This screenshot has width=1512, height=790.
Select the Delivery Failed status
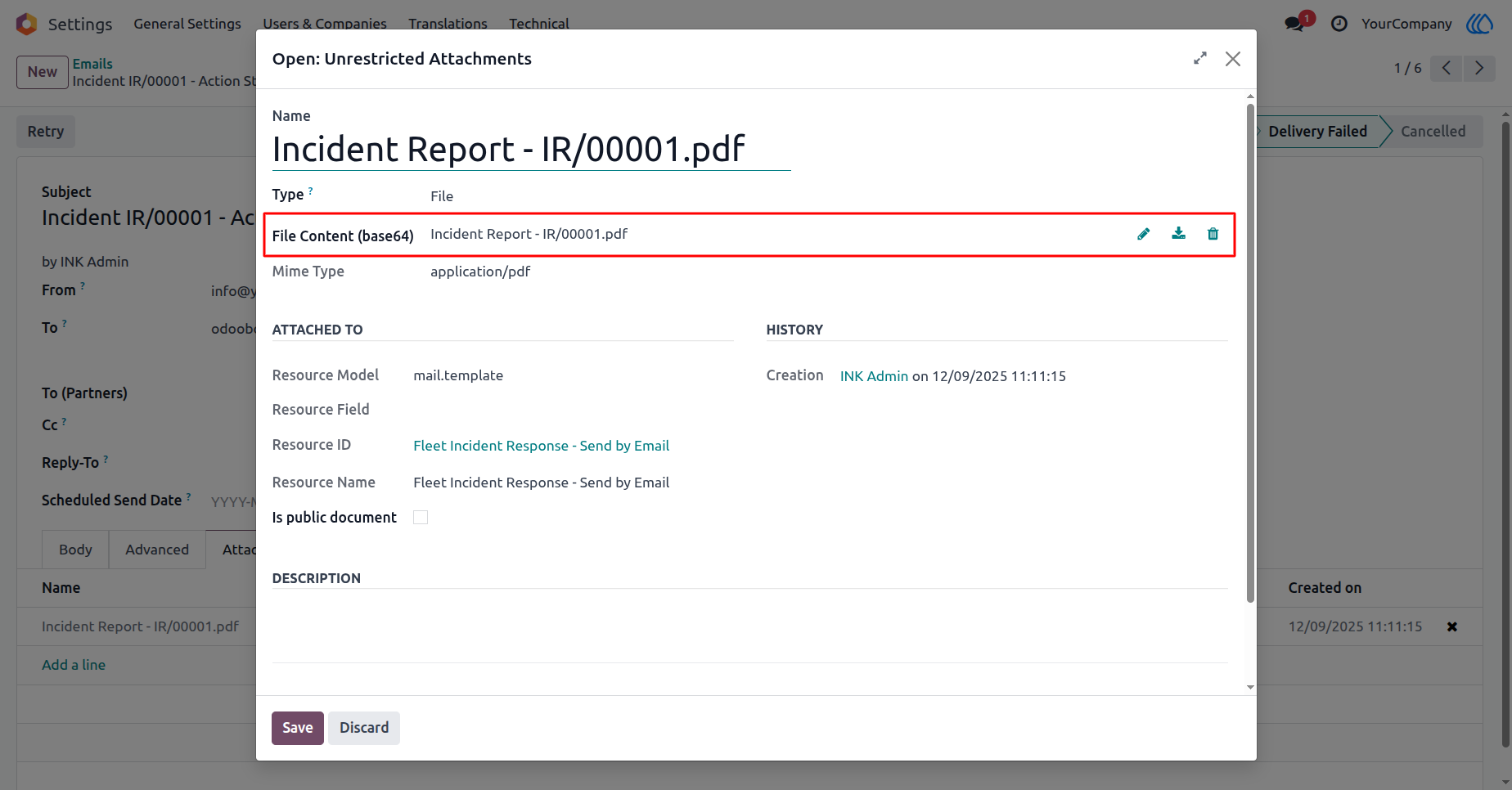pyautogui.click(x=1317, y=132)
